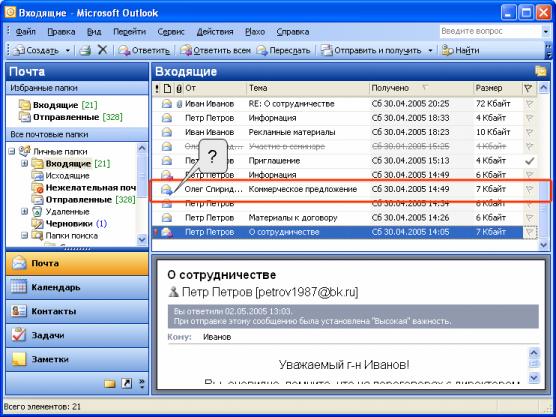Expand Удаленные folder in tree
Screen dimensions: 556x417
click(24, 212)
